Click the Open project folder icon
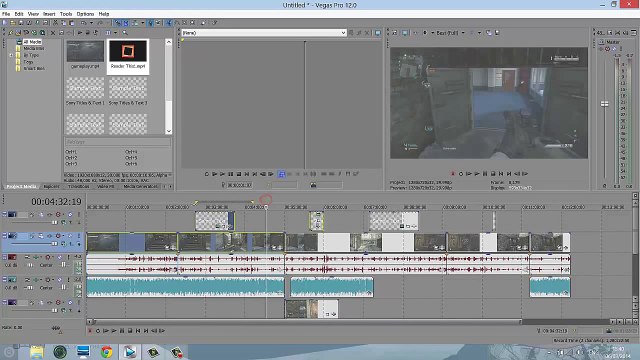Screen dimensions: 640x360 pos(13,23)
